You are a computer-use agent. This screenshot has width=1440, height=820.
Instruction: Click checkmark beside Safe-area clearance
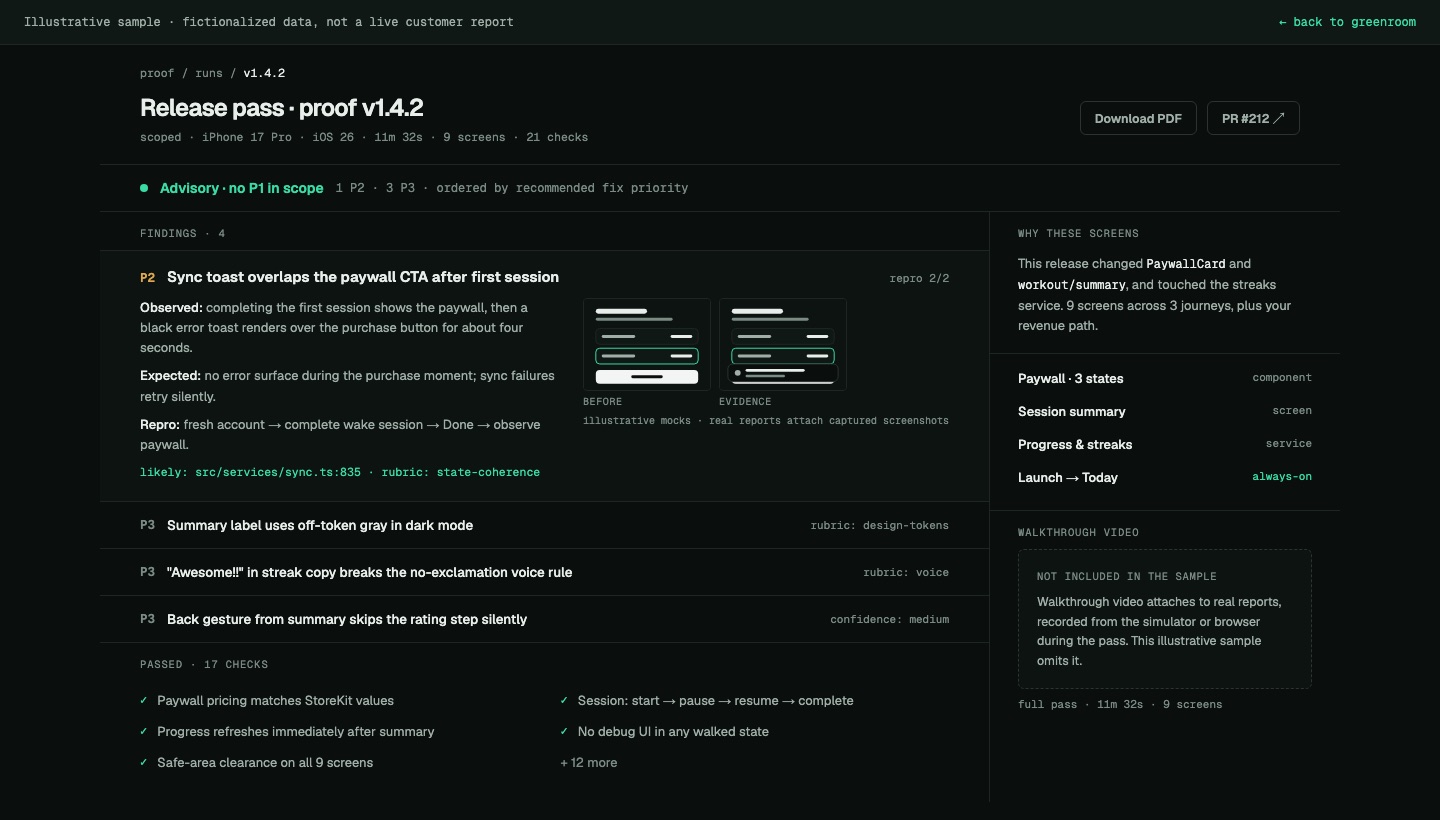(144, 763)
